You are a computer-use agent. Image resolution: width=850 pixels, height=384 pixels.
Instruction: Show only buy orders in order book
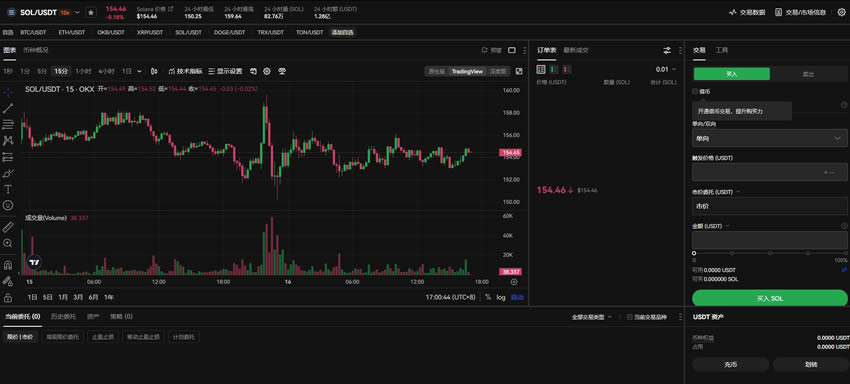(x=553, y=69)
